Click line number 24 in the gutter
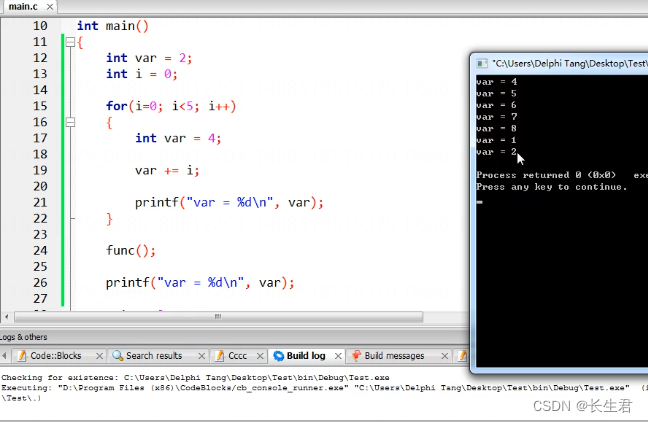The image size is (648, 422). coord(40,250)
